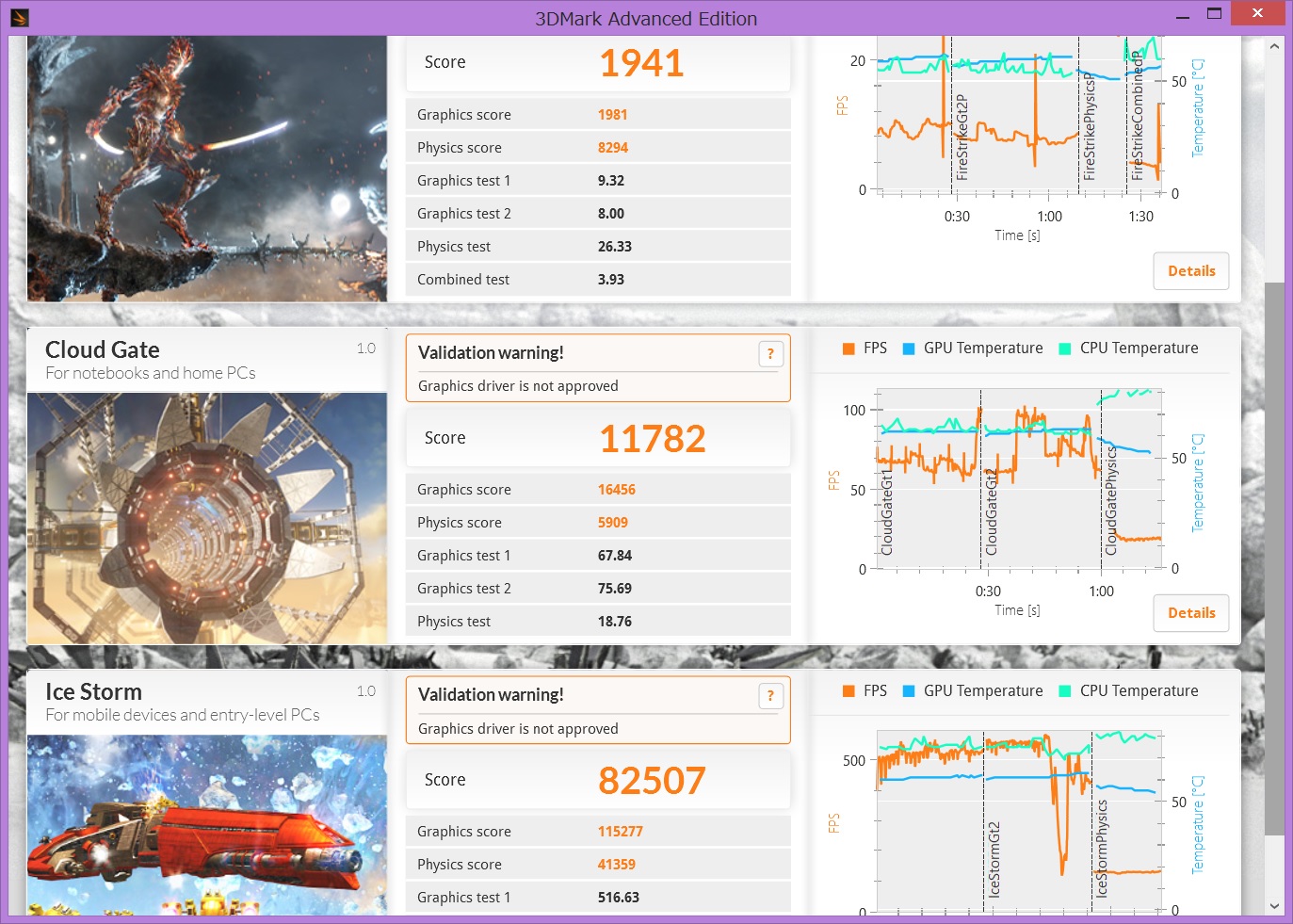
Task: Open Details for the Fire Strike result
Action: pyautogui.click(x=1191, y=271)
